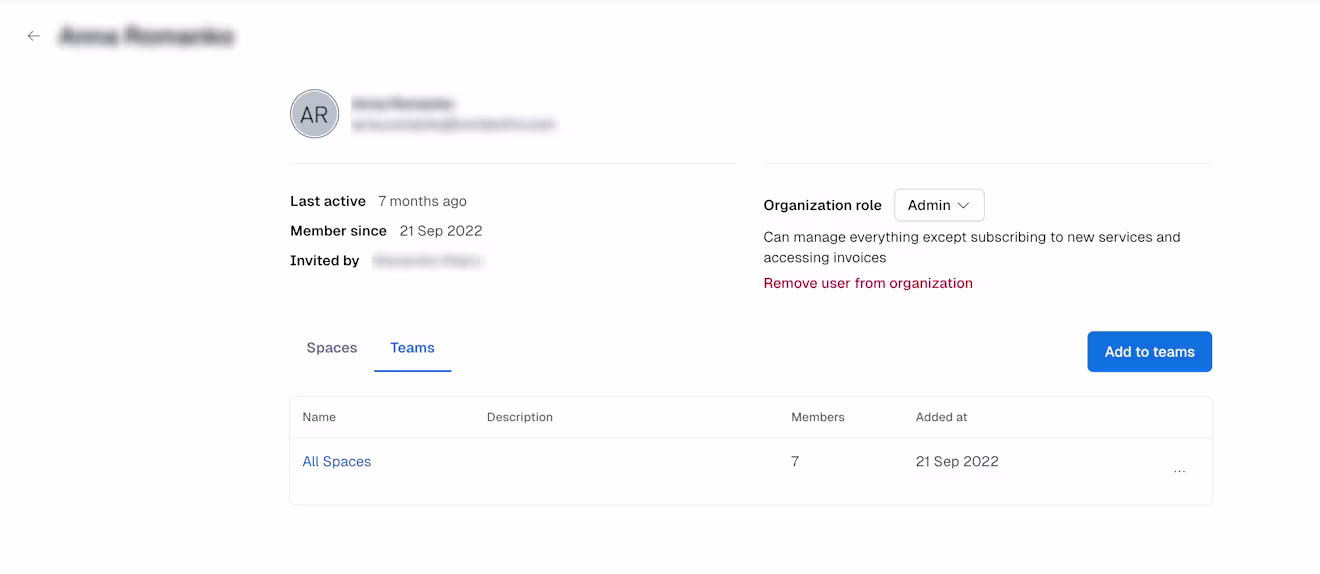Image resolution: width=1320 pixels, height=574 pixels.
Task: Click the AR avatar circle
Action: pyautogui.click(x=314, y=114)
